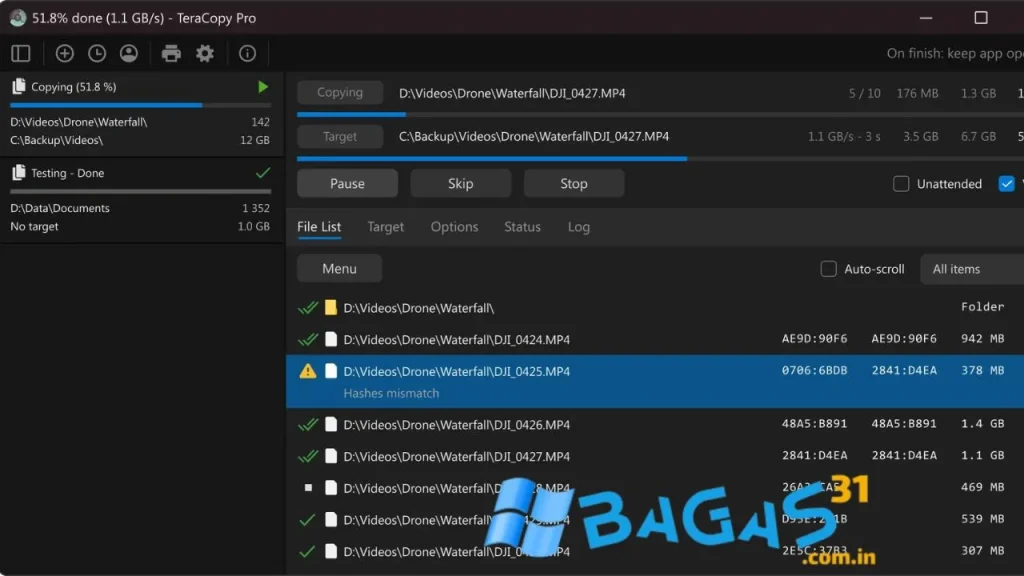
Task: Stop the copy operation
Action: pos(573,184)
